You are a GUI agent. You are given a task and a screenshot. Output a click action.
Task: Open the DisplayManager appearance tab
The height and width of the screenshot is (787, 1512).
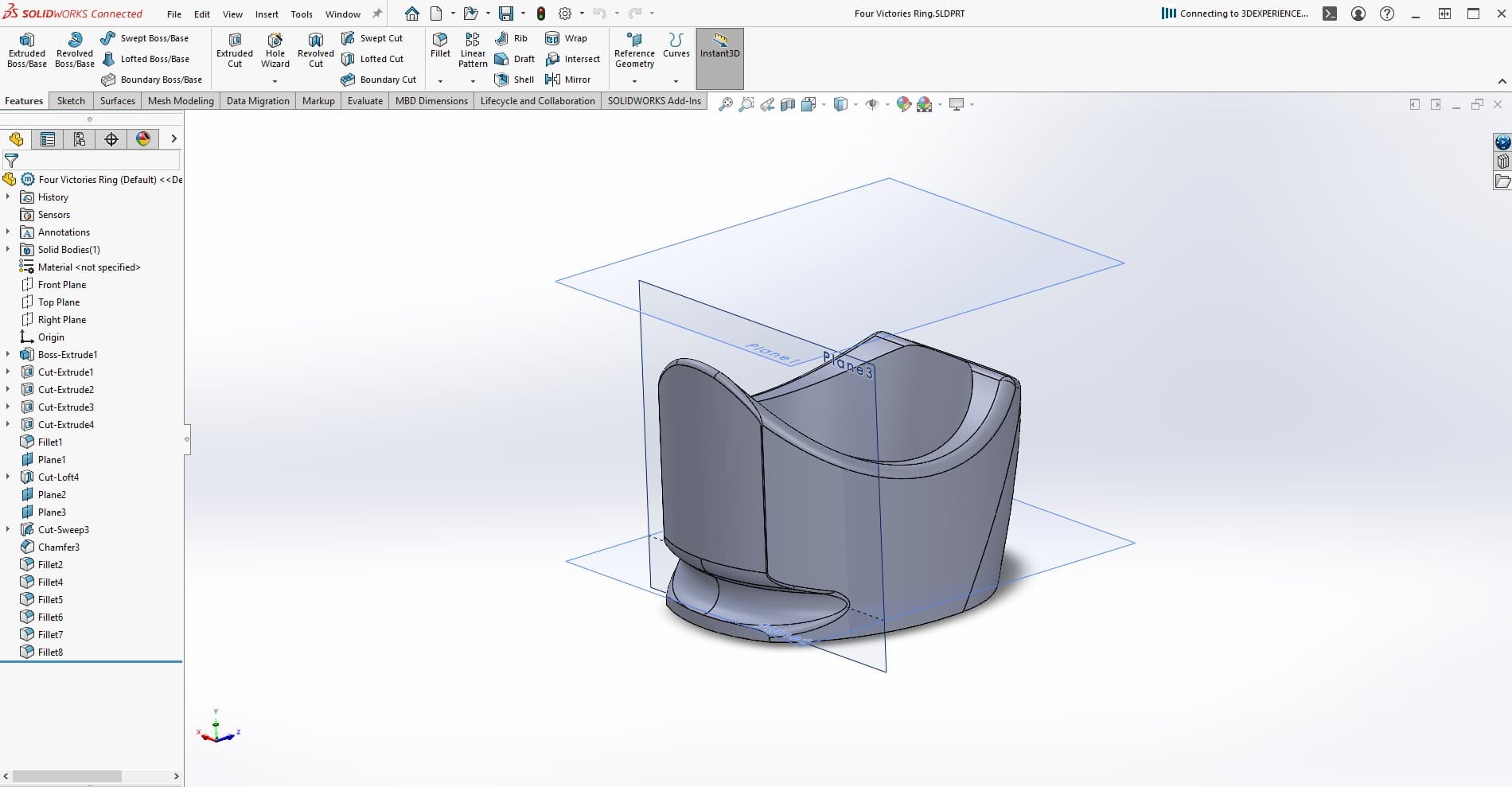pos(143,139)
